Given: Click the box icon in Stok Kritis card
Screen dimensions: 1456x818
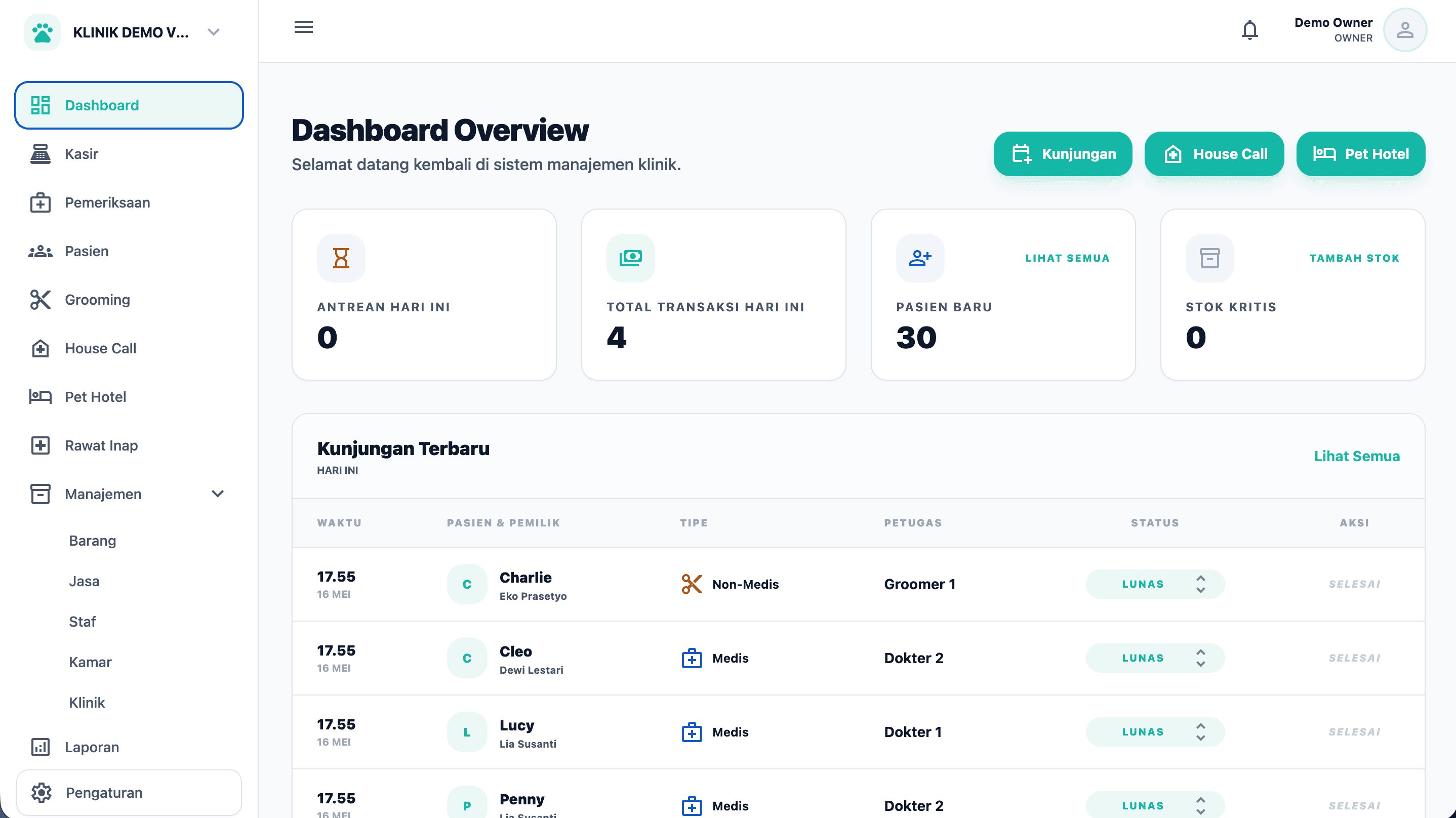Looking at the screenshot, I should [1209, 258].
